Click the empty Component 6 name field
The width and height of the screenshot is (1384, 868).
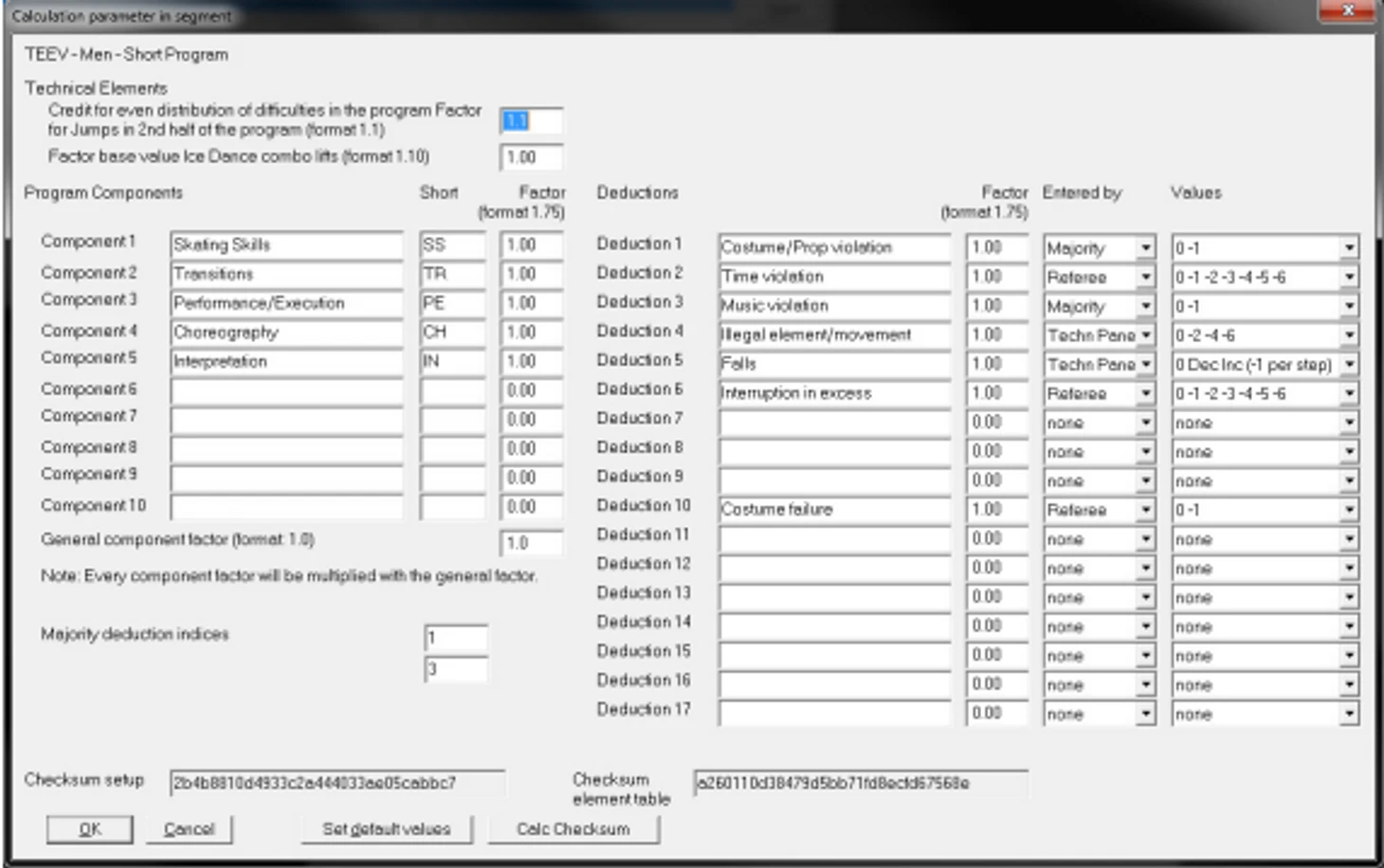coord(286,390)
